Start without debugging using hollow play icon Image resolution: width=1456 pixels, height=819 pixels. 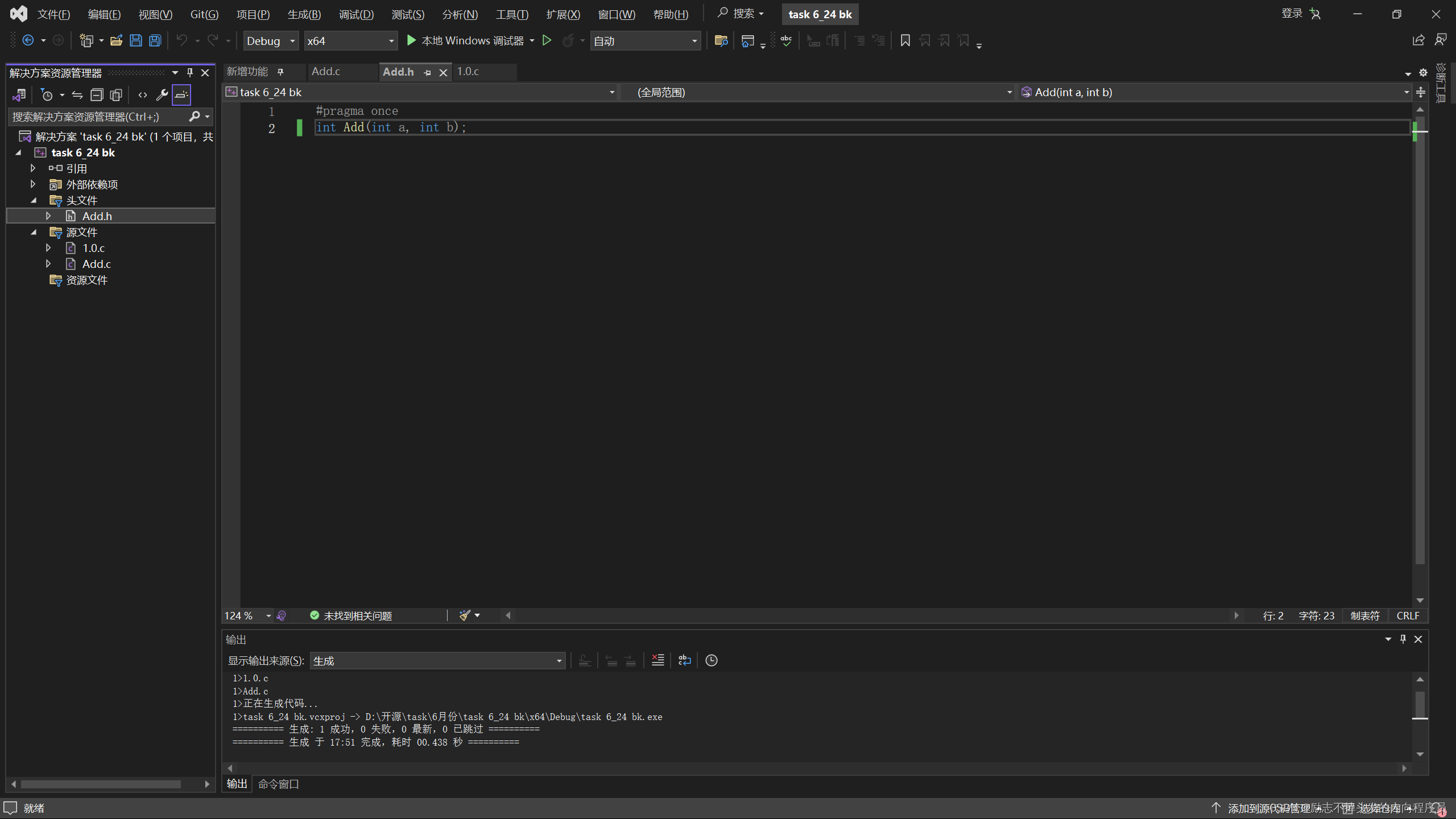pyautogui.click(x=547, y=40)
